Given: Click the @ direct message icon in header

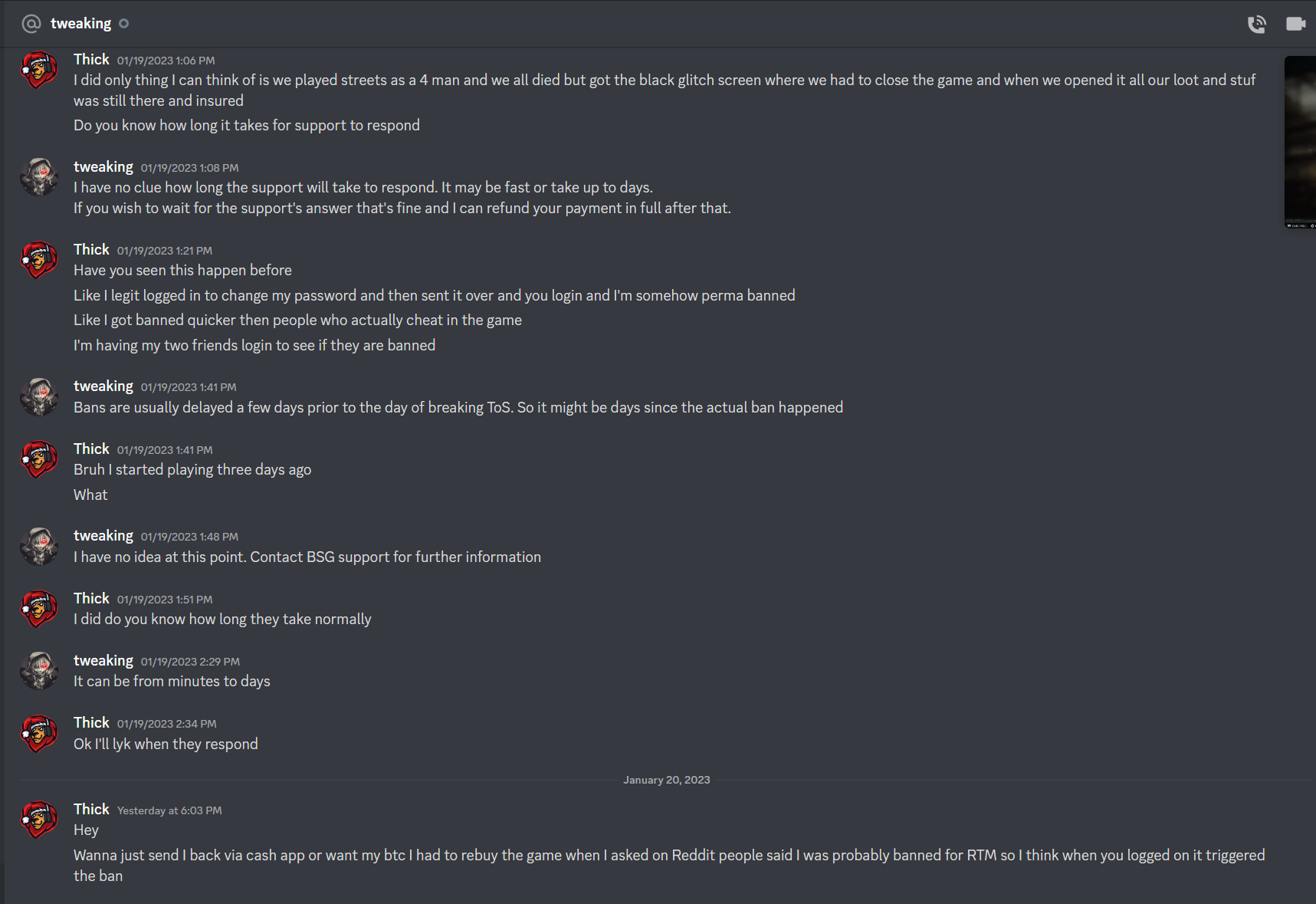Looking at the screenshot, I should point(30,24).
